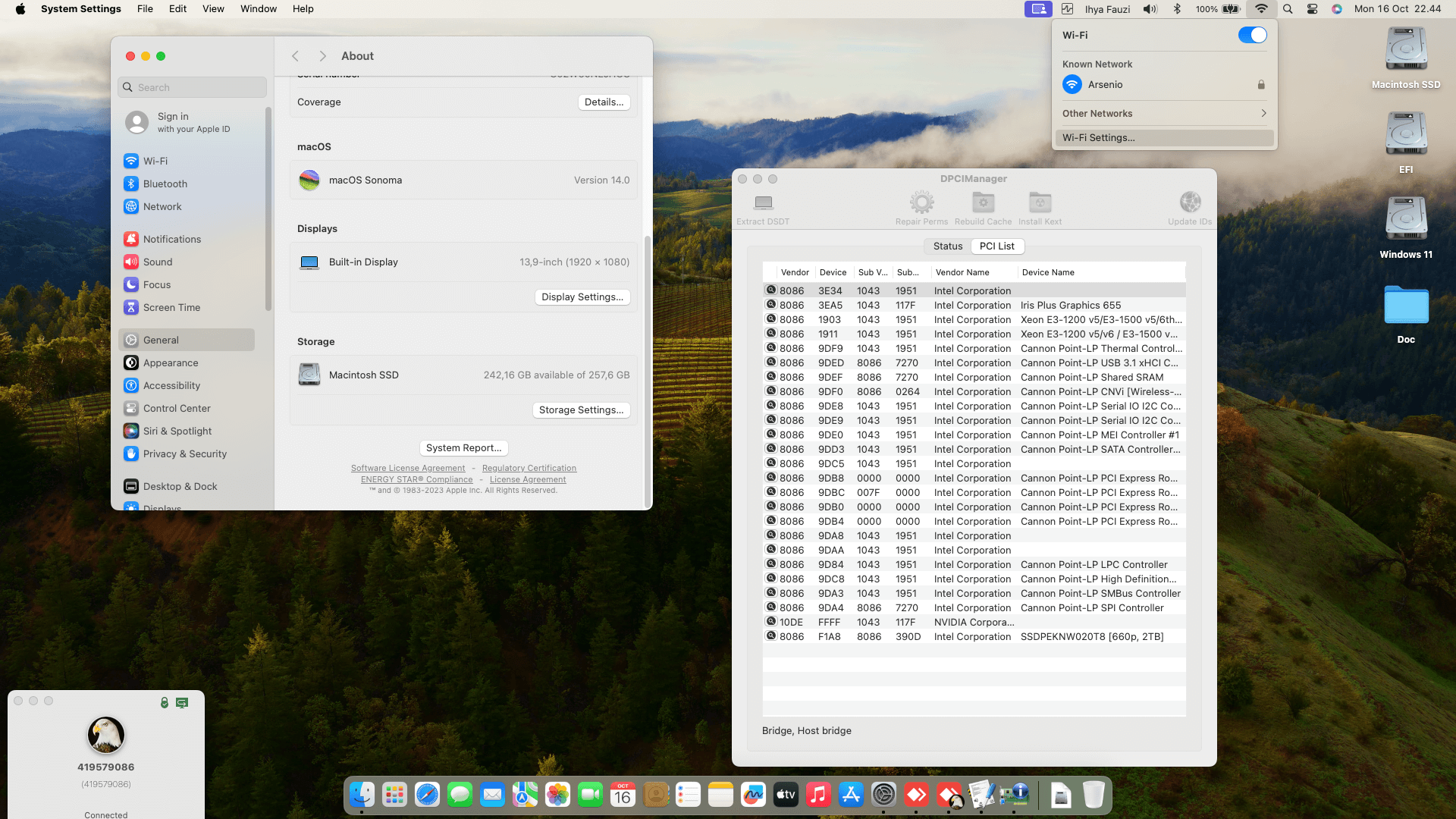The image size is (1456, 819).
Task: Expand Other Networks in the Wi-Fi menu
Action: (1164, 114)
